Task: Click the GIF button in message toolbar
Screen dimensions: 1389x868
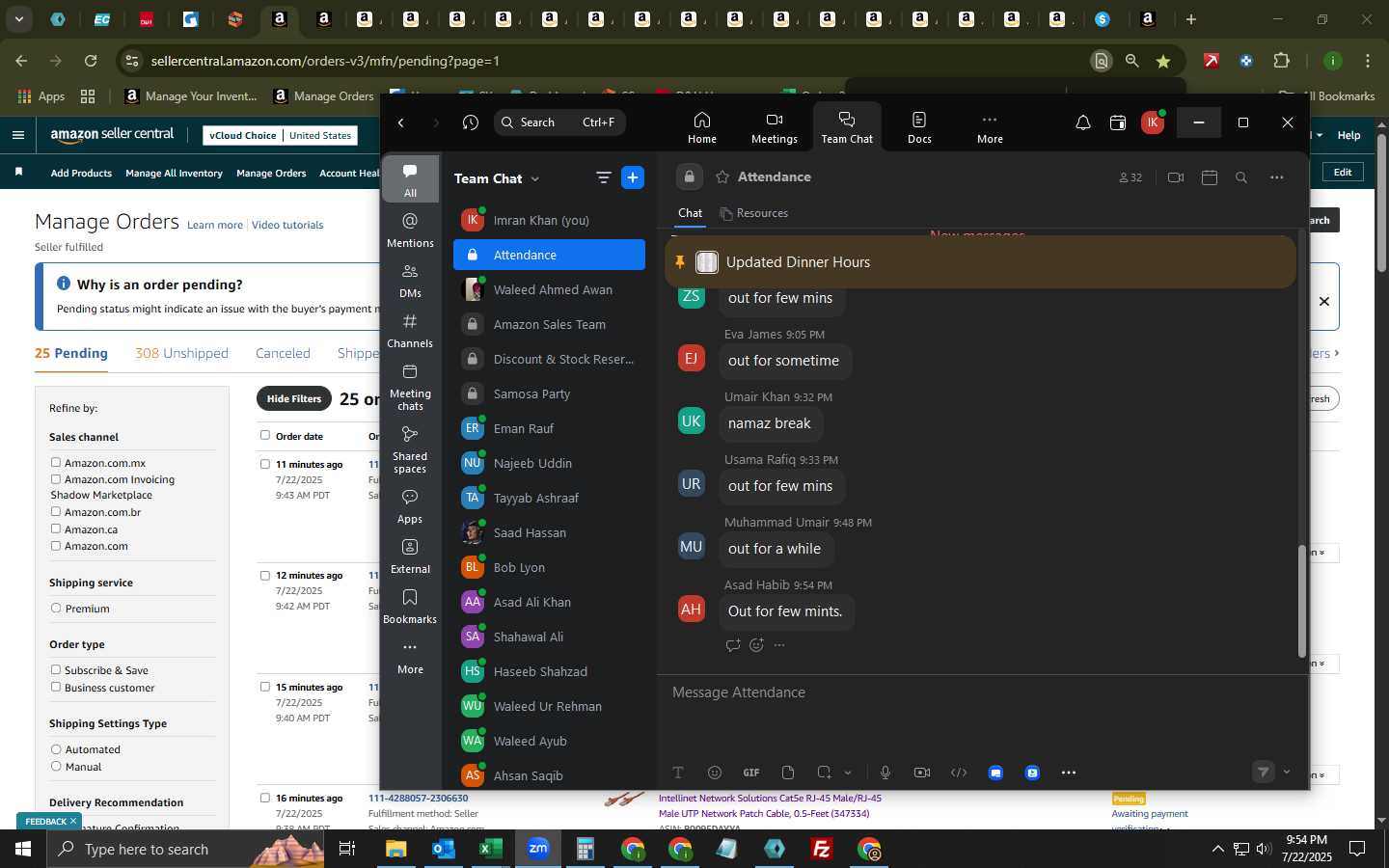Action: click(751, 773)
